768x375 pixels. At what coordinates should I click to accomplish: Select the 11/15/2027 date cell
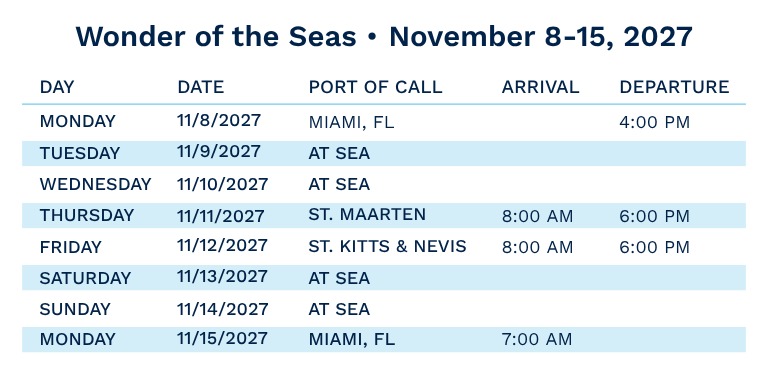[222, 338]
